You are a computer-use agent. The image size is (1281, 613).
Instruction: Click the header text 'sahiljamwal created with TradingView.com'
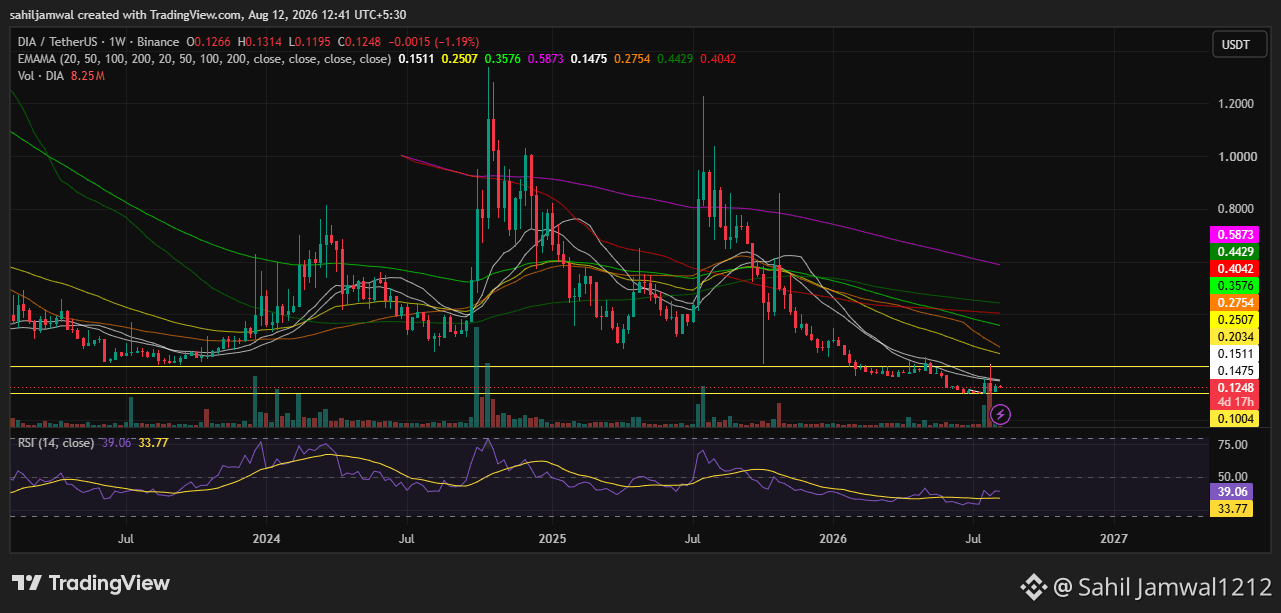[126, 13]
